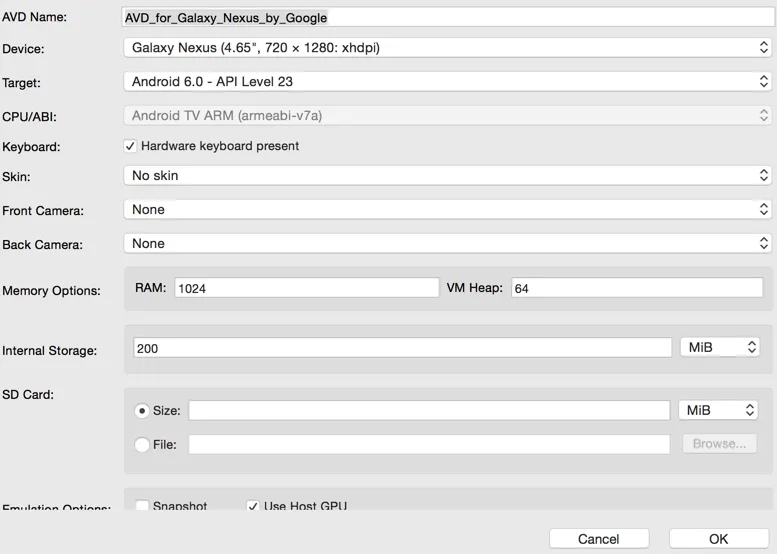
Task: Click the 'Internal Storage:' label
Action: pyautogui.click(x=50, y=351)
